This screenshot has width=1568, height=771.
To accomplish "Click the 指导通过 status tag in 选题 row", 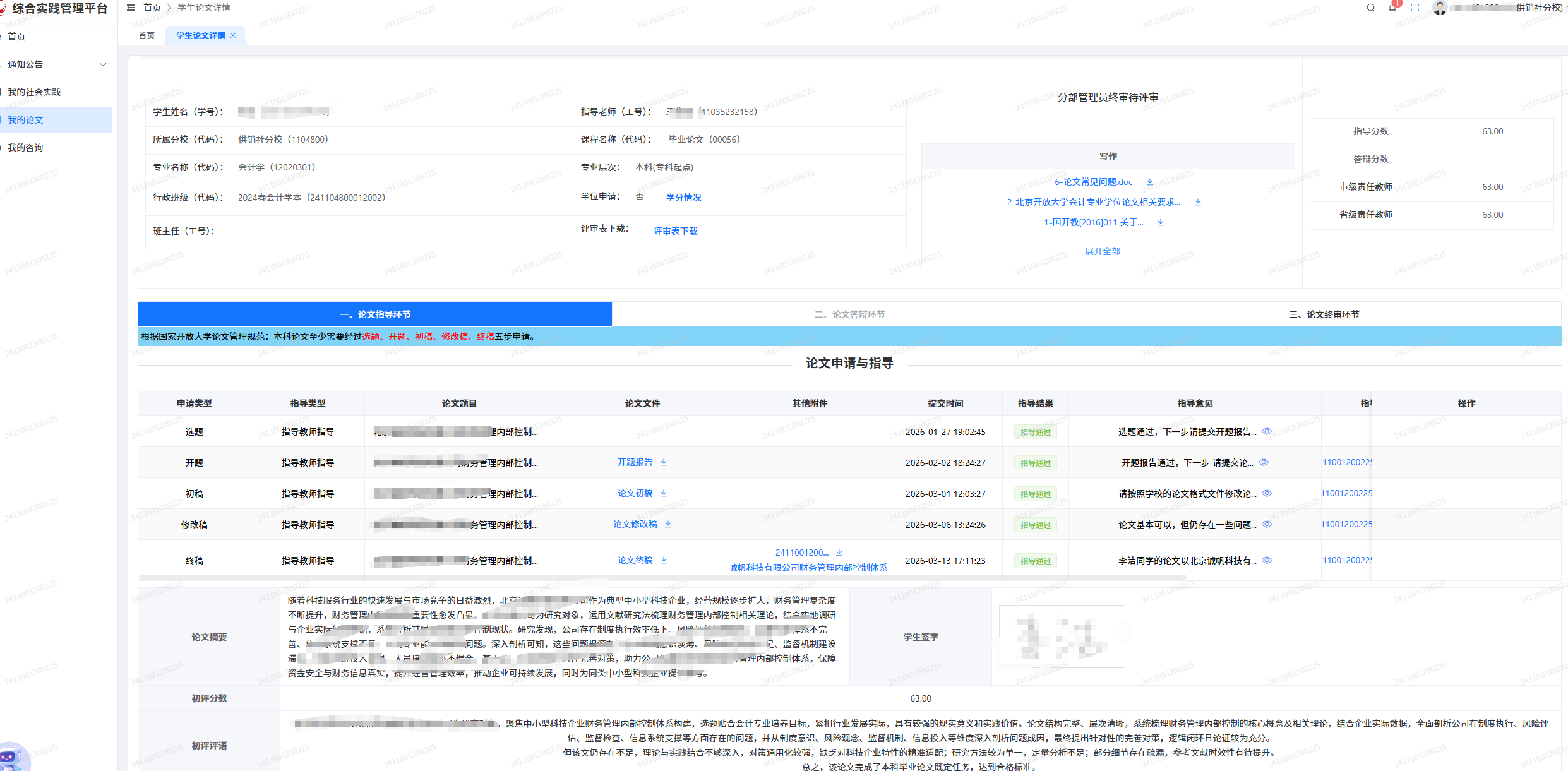I will point(1036,432).
